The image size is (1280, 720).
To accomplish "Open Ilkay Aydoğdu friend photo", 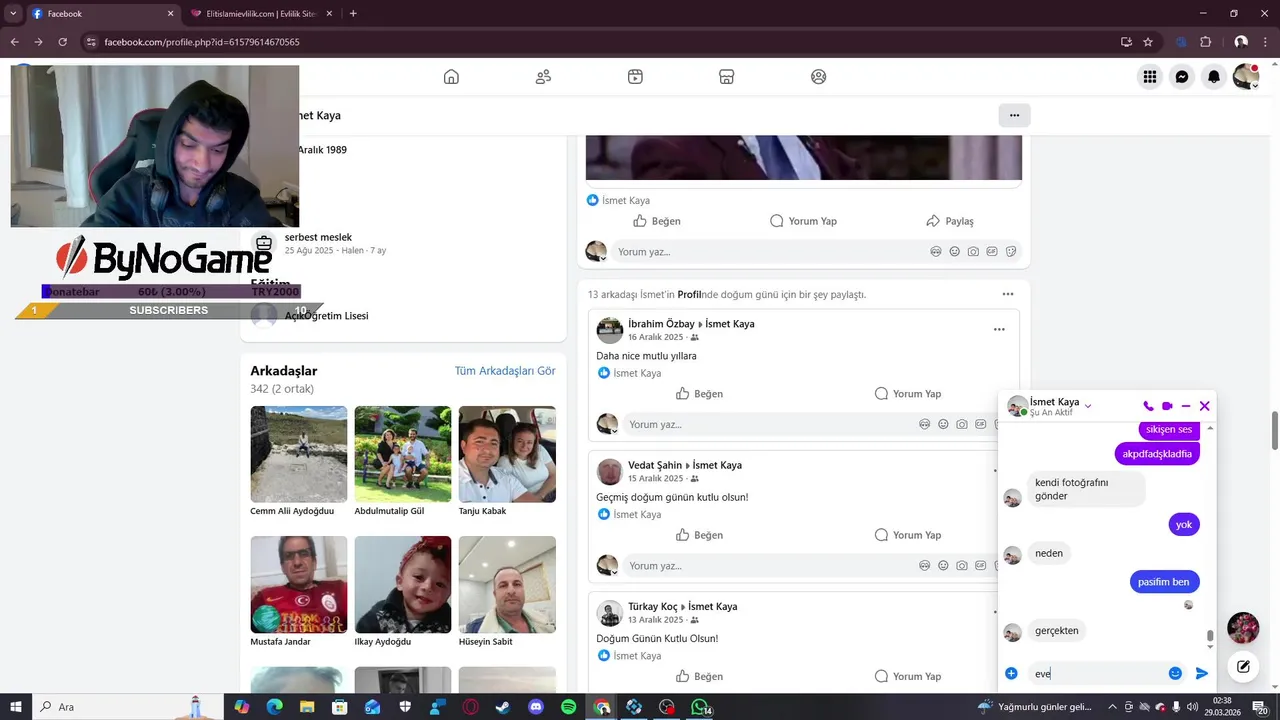I will (x=403, y=585).
